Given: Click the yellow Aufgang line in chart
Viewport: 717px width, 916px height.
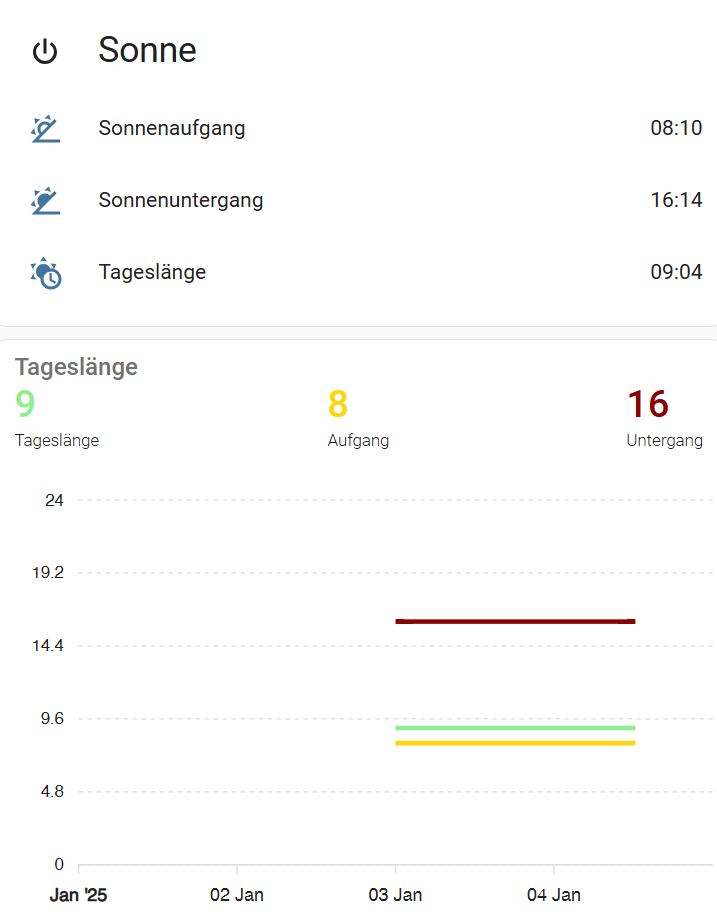Looking at the screenshot, I should point(515,743).
